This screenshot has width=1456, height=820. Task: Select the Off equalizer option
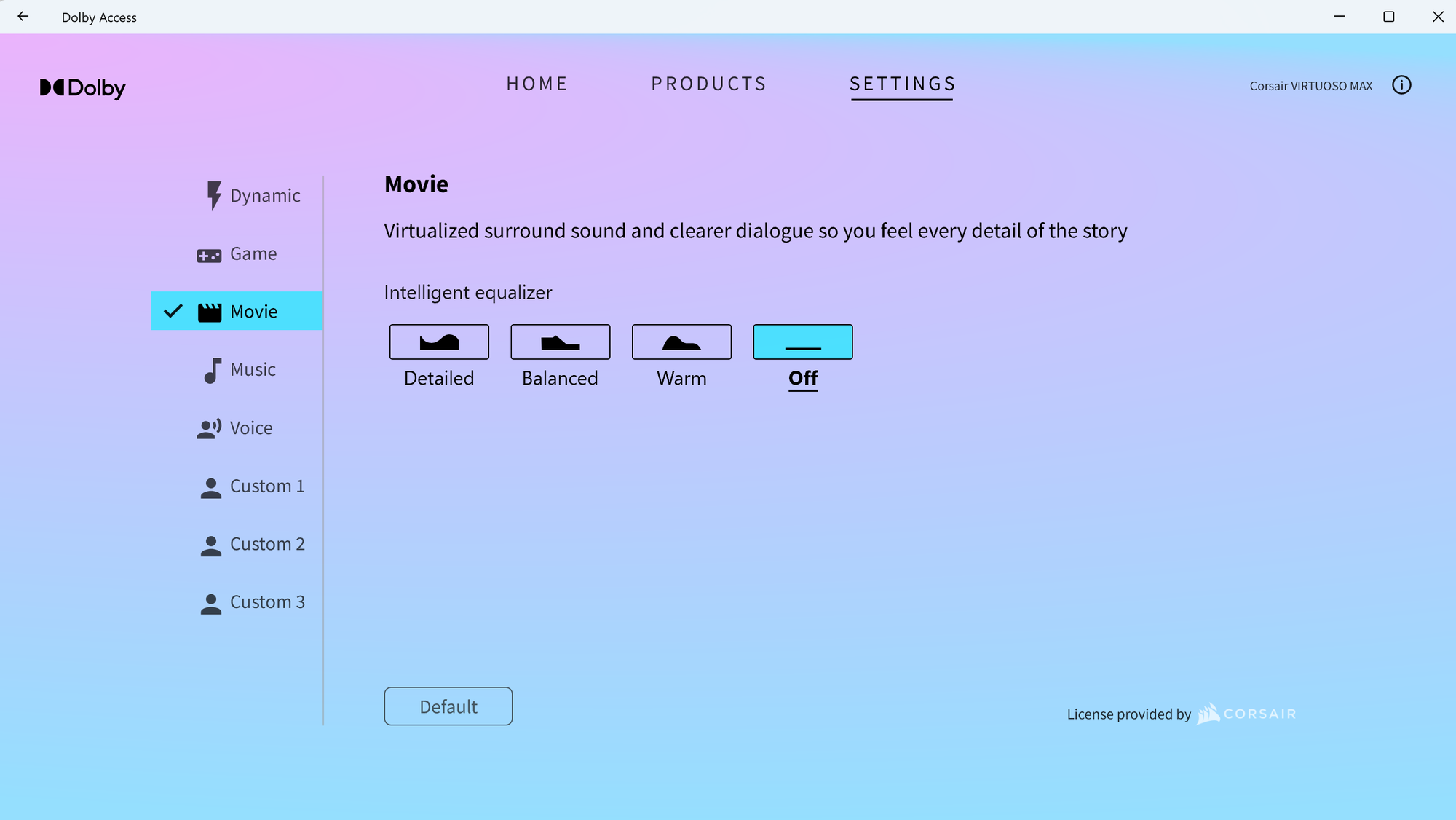click(x=803, y=342)
